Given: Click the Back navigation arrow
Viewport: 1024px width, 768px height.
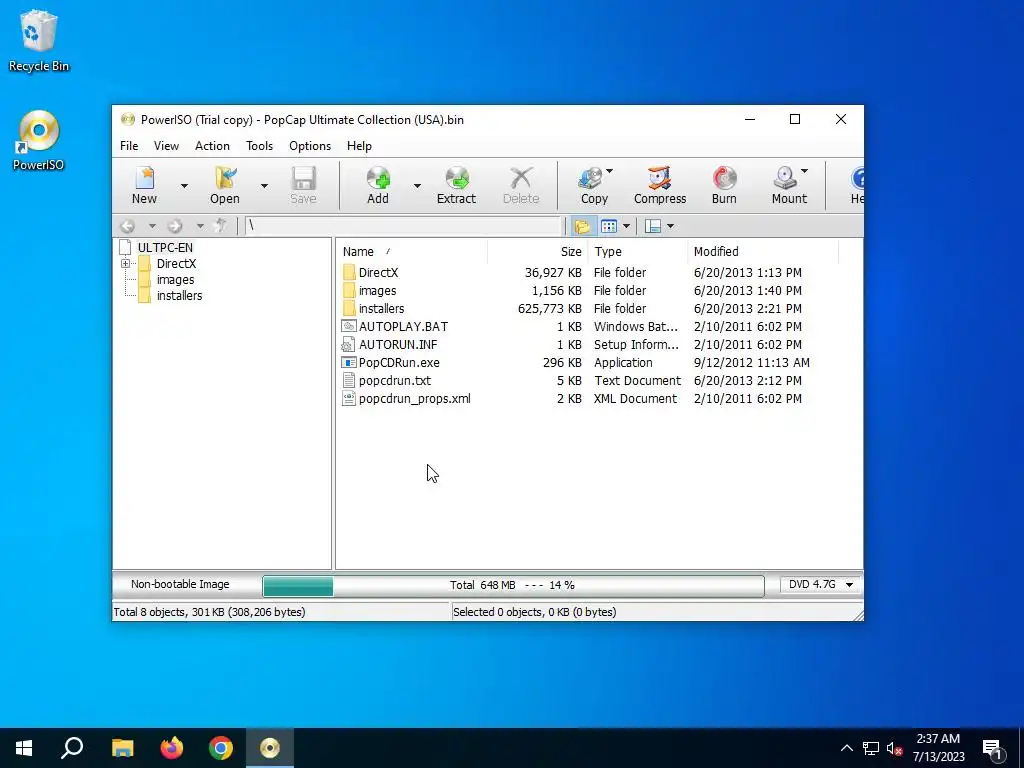Looking at the screenshot, I should point(127,226).
